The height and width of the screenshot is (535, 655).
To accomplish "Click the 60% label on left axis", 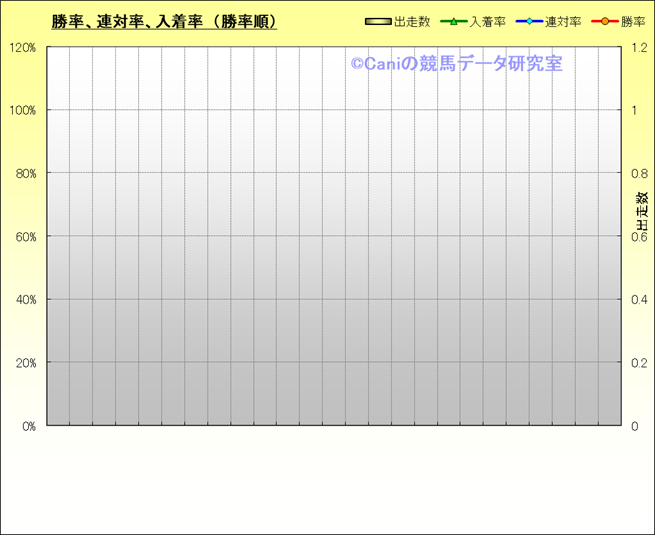I will pos(24,236).
